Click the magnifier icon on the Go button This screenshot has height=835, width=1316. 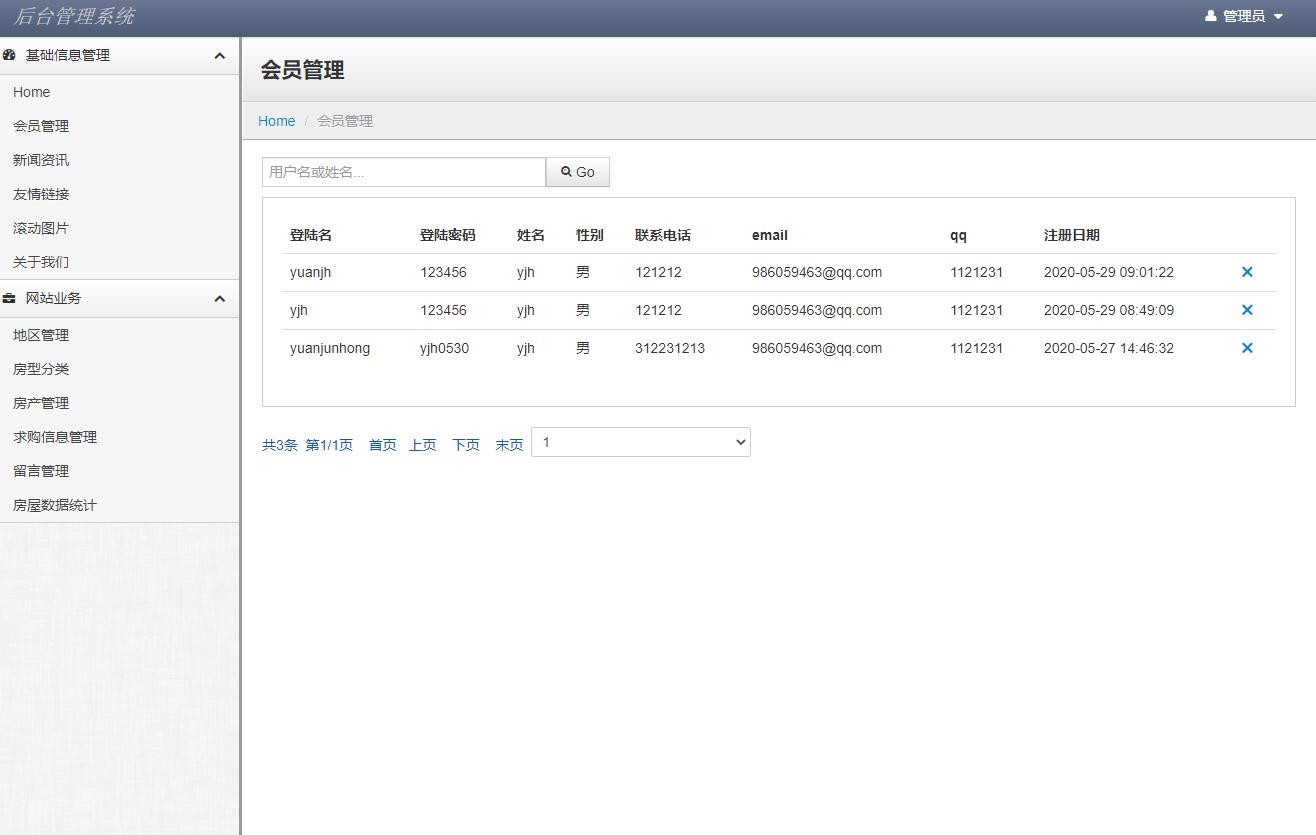[x=567, y=171]
